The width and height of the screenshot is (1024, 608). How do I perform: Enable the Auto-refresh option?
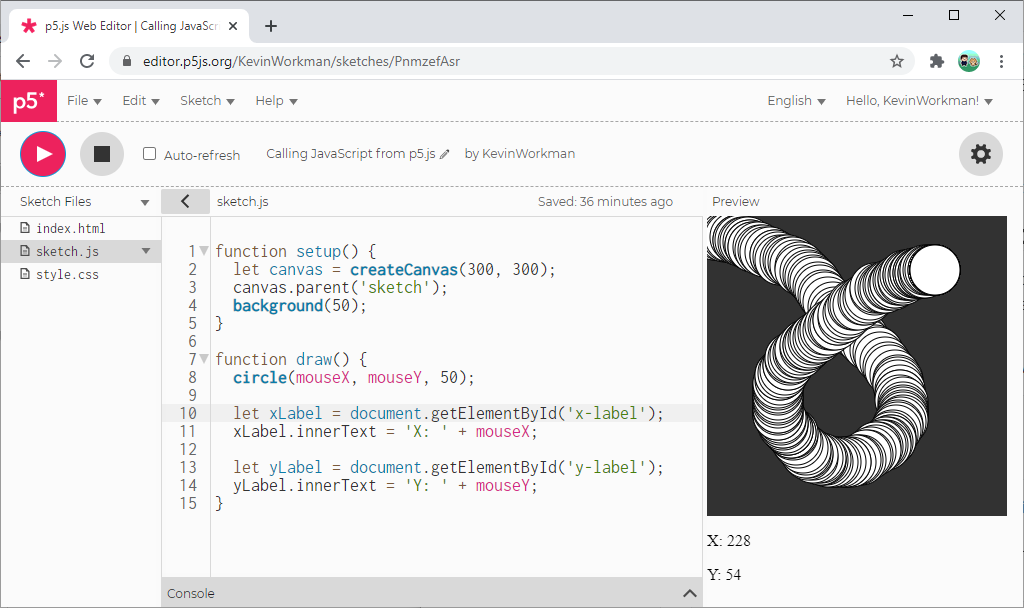point(149,154)
